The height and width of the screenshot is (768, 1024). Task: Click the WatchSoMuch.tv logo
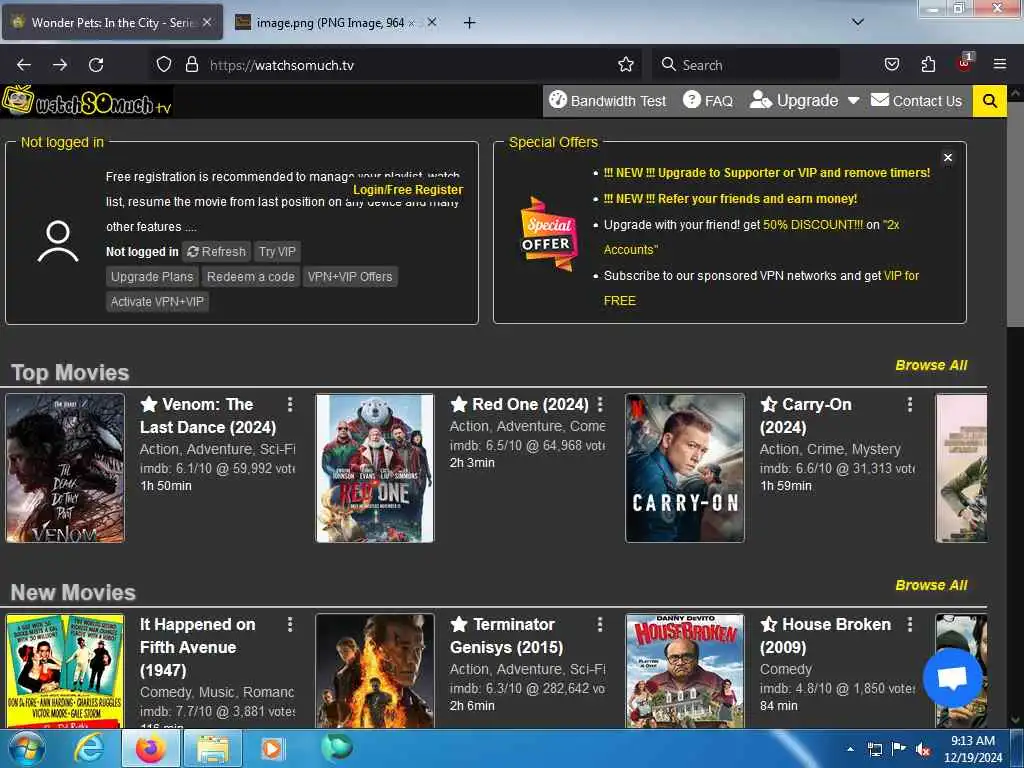coord(87,101)
